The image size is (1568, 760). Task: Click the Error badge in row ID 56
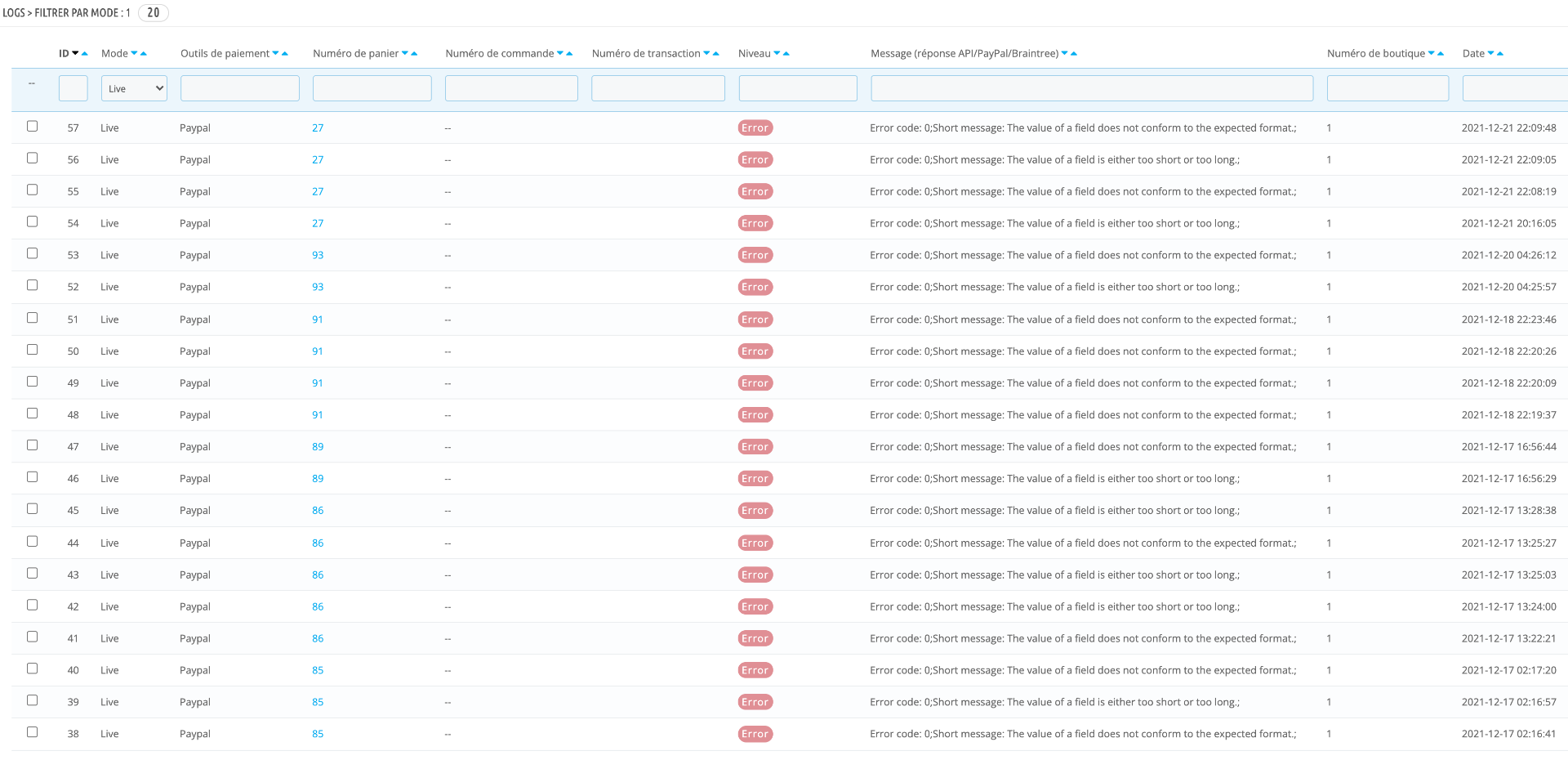point(755,160)
